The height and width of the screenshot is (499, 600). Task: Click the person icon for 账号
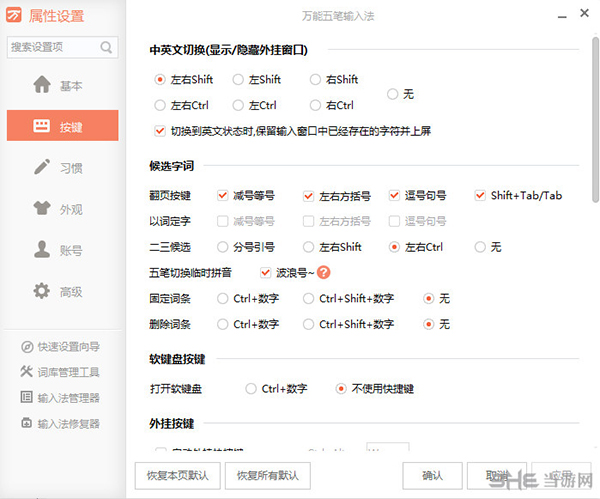pos(42,249)
